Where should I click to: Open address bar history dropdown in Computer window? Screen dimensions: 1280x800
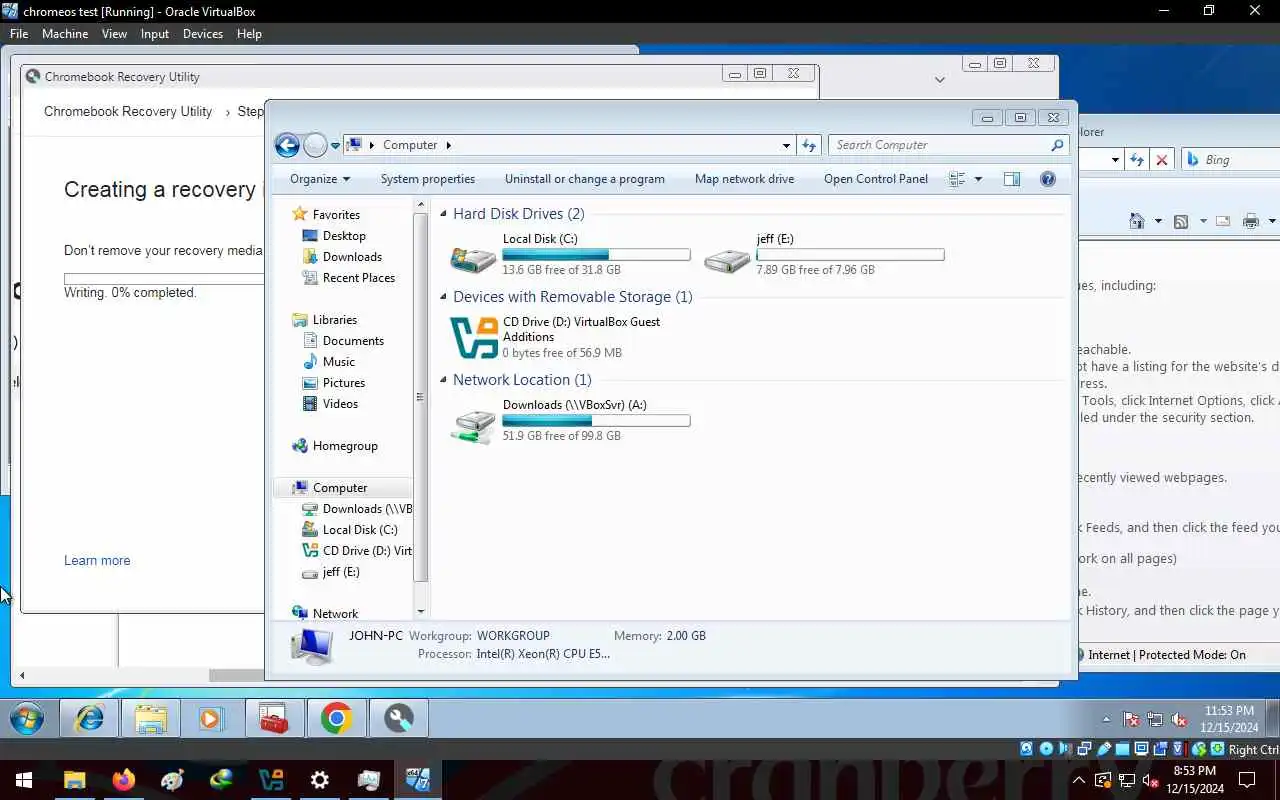point(786,145)
